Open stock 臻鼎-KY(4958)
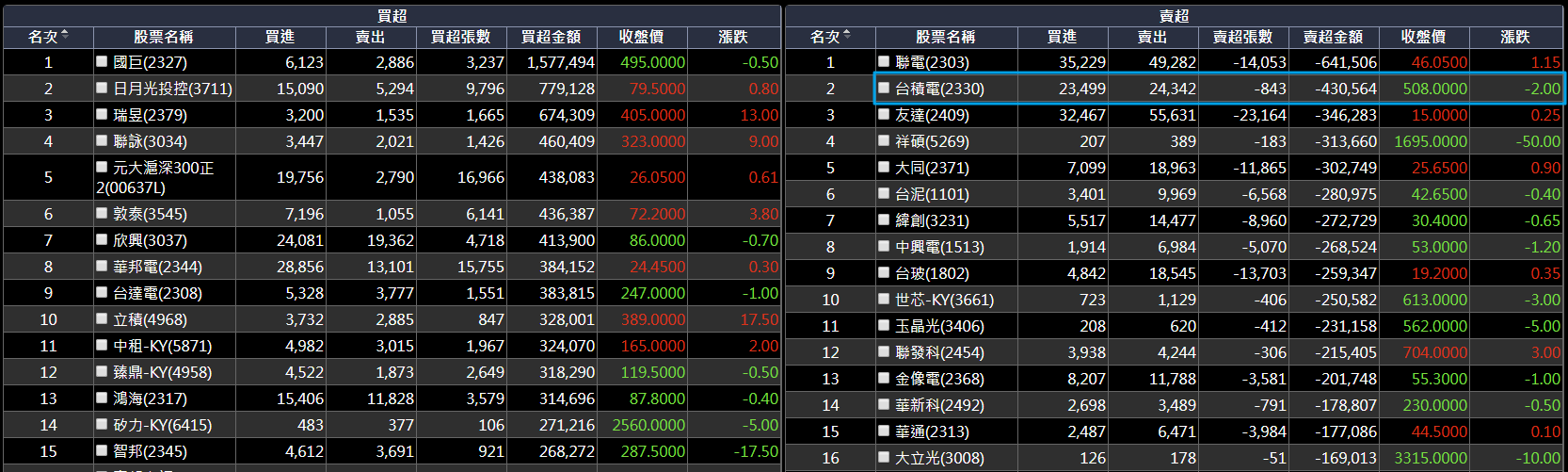Image resolution: width=1568 pixels, height=472 pixels. pyautogui.click(x=162, y=372)
